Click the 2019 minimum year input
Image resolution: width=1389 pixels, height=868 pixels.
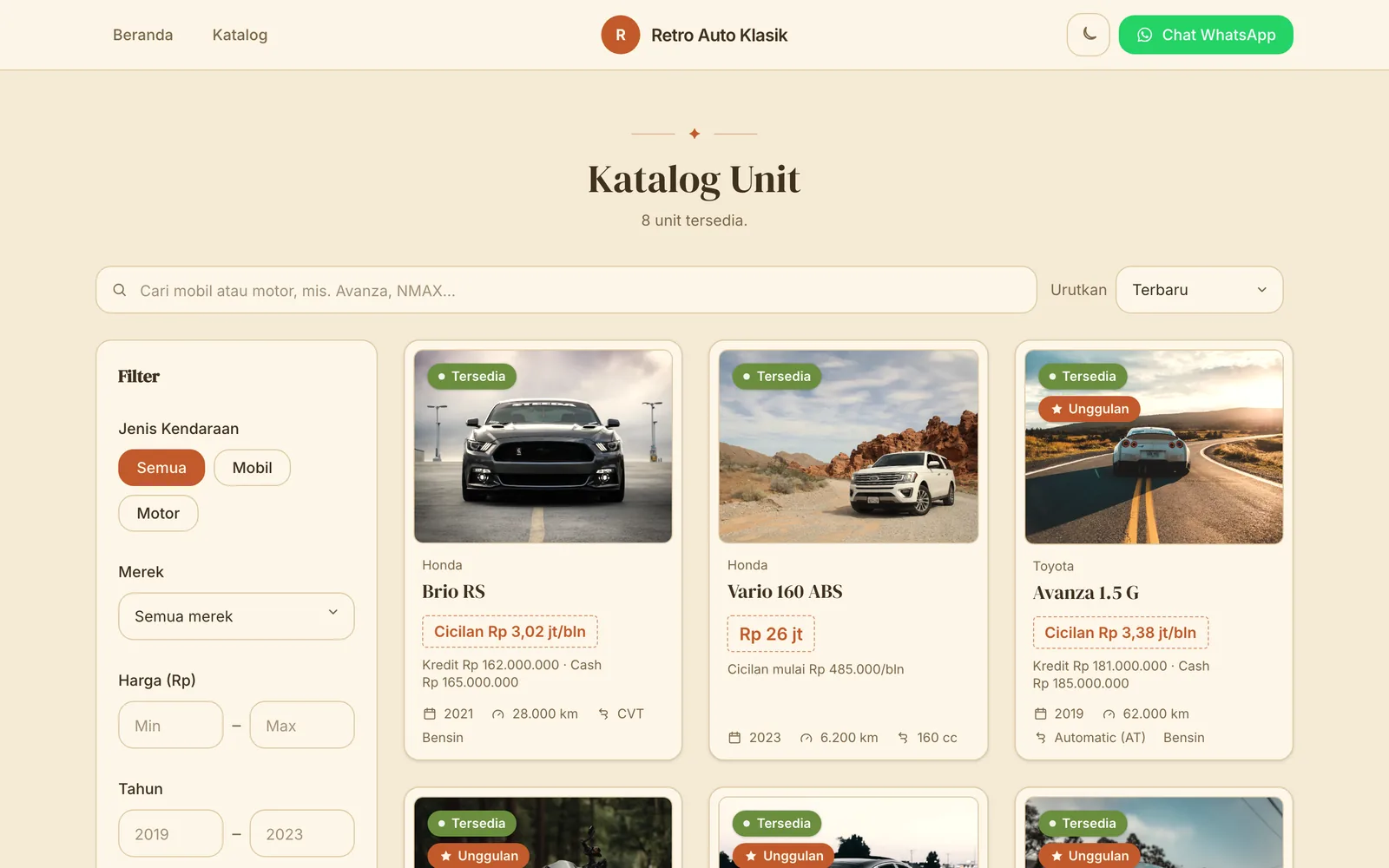(x=171, y=833)
